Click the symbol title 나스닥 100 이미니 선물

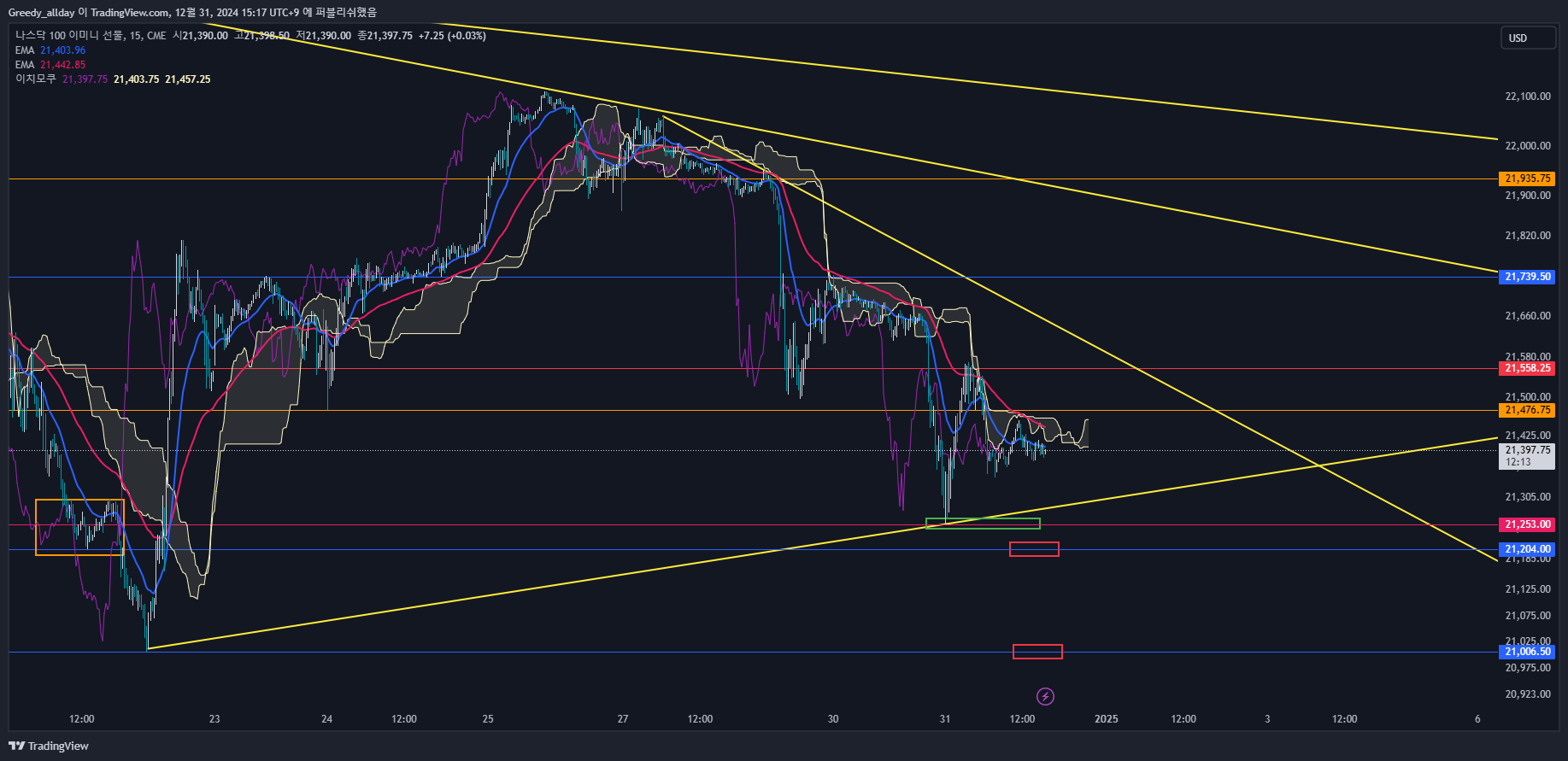tap(69, 36)
